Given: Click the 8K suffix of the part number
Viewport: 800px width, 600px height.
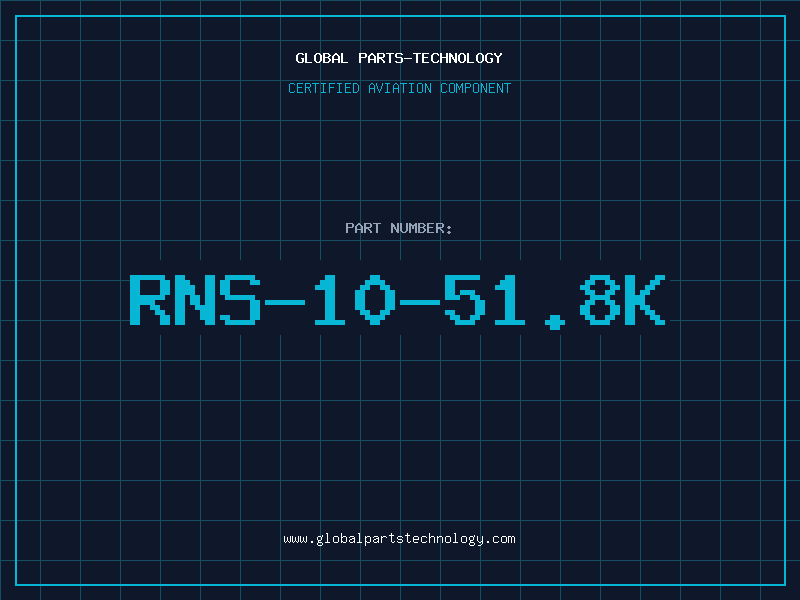Looking at the screenshot, I should coord(622,300).
